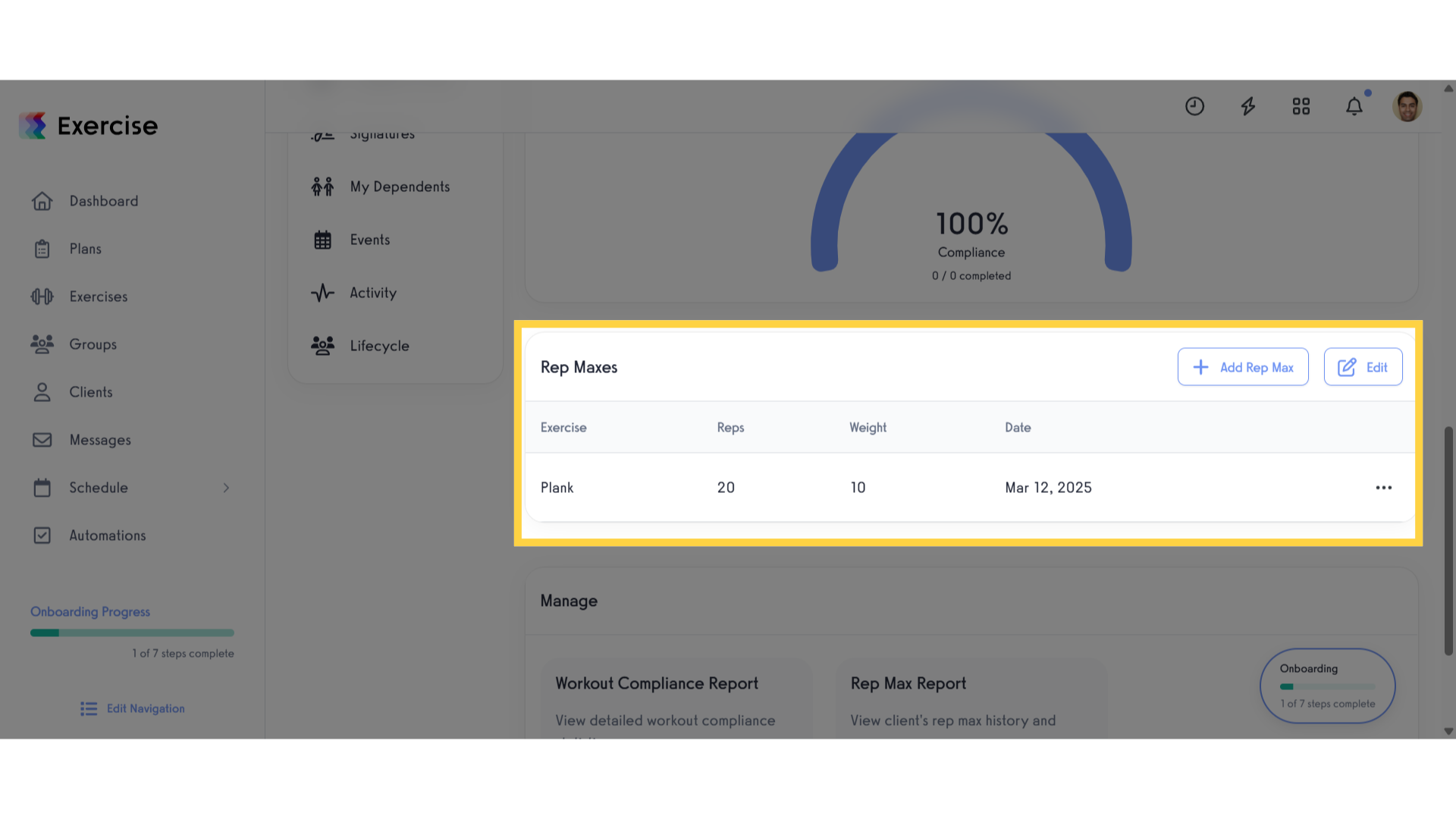This screenshot has width=1456, height=819.
Task: Open the apps grid icon
Action: [1301, 106]
